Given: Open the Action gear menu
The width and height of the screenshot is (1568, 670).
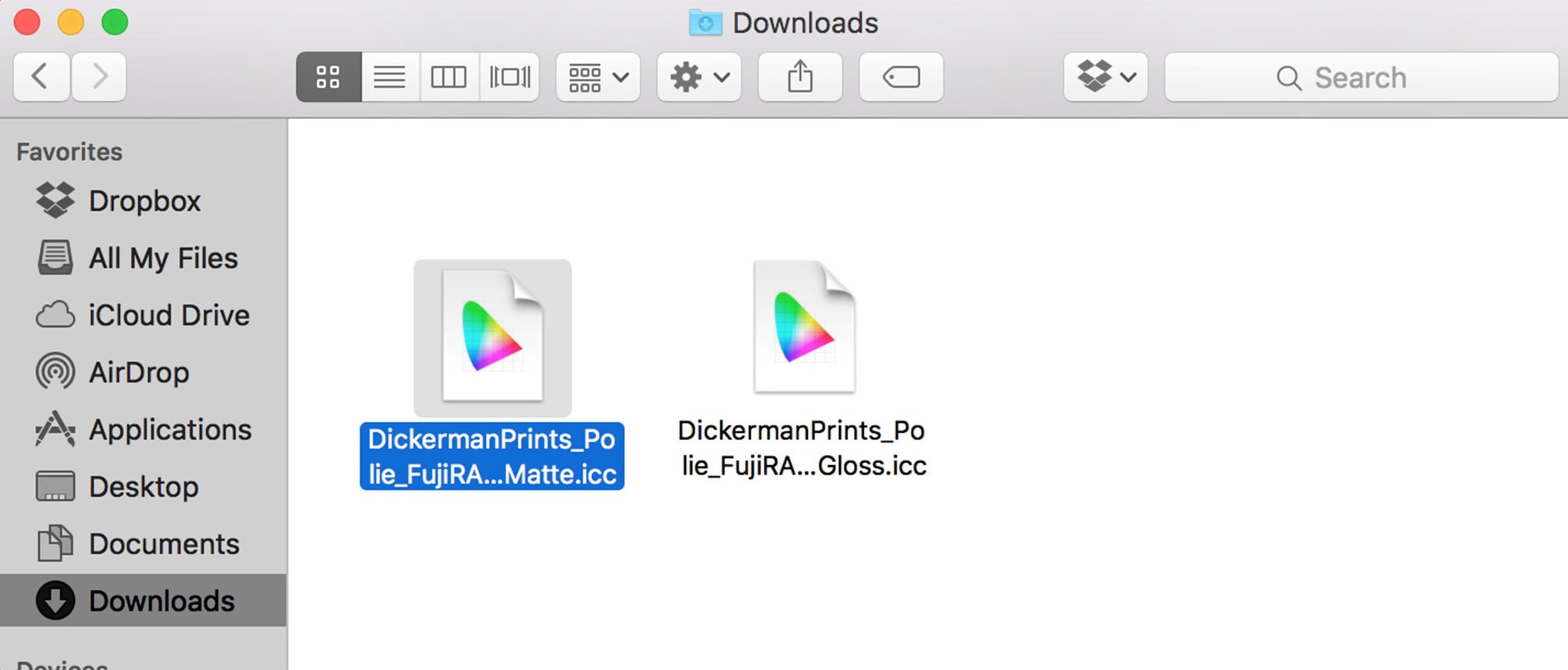Looking at the screenshot, I should (699, 77).
